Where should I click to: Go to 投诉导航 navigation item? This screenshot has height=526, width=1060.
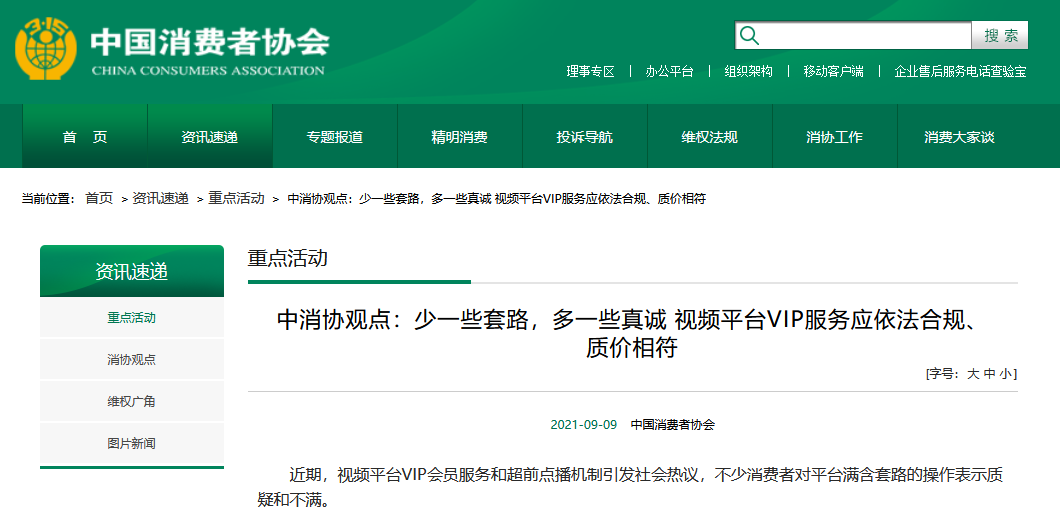pyautogui.click(x=585, y=137)
